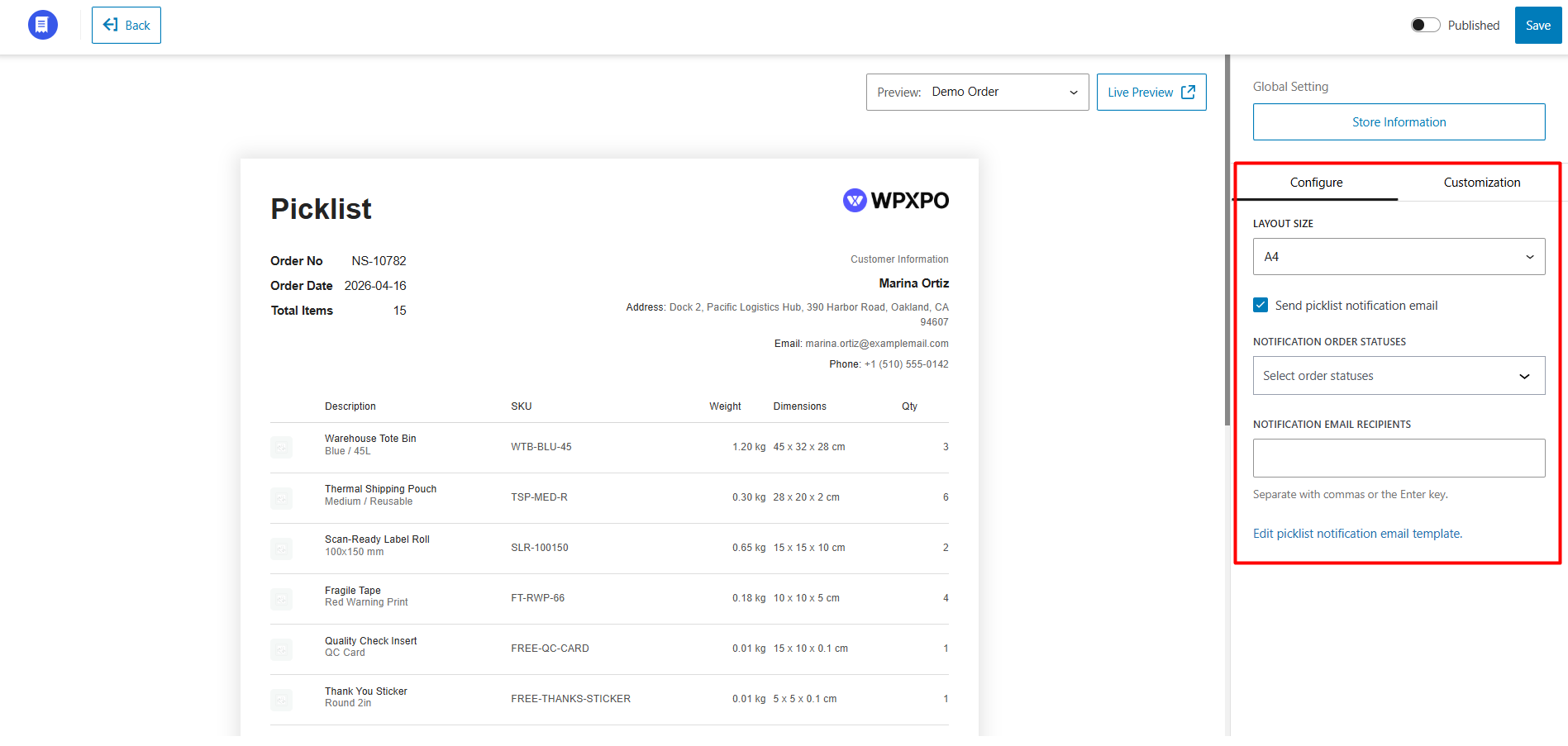Click the Global Setting label

click(x=1290, y=87)
